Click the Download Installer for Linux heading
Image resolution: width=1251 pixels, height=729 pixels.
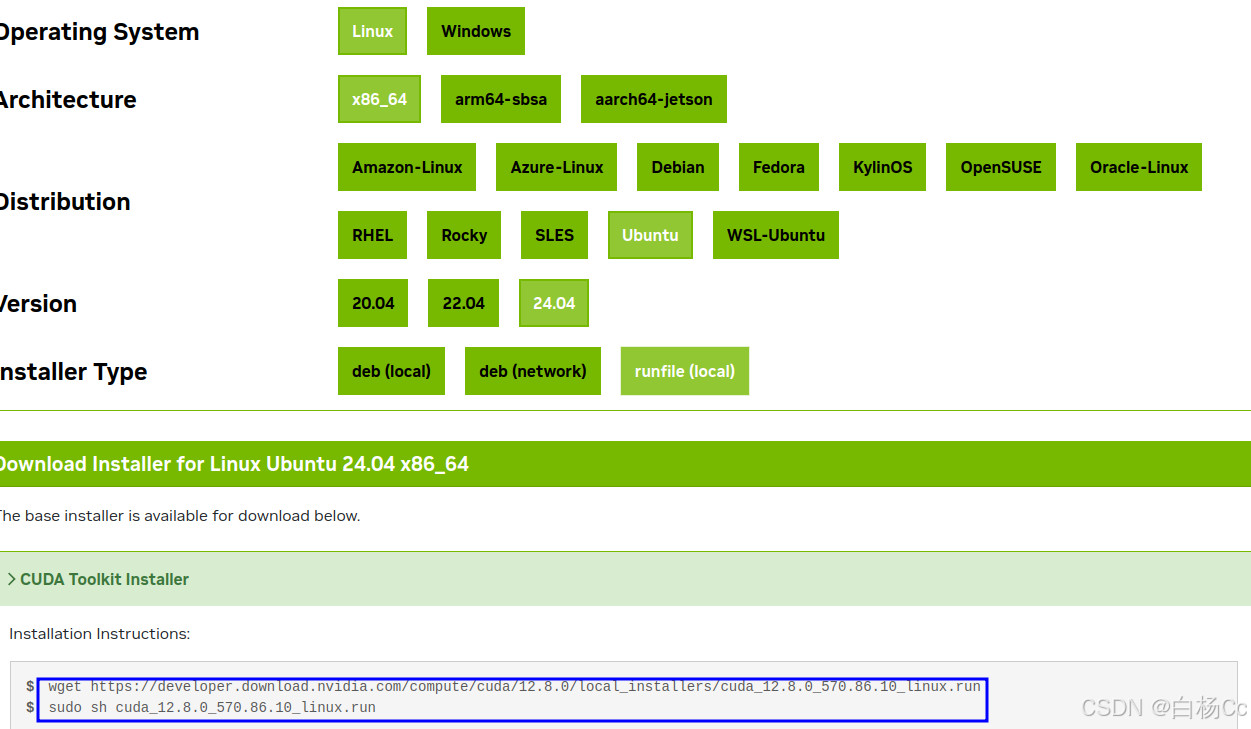[x=232, y=464]
